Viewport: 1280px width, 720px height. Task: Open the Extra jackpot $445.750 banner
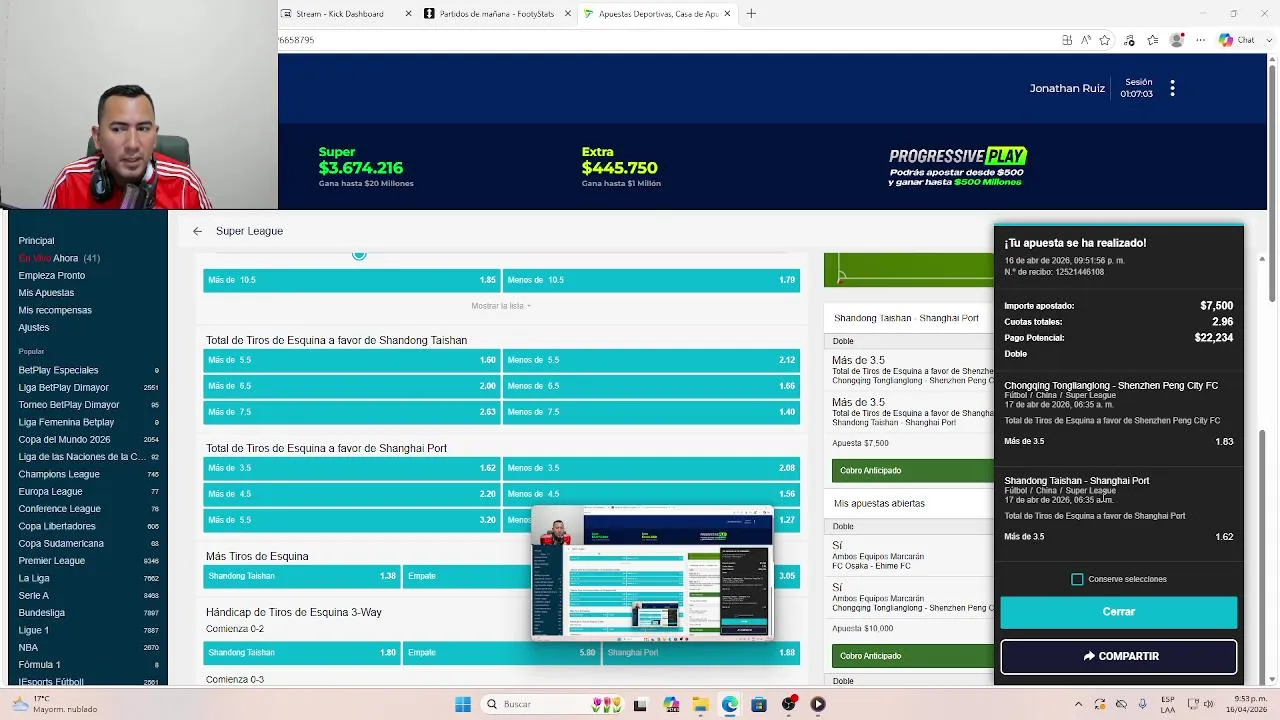pyautogui.click(x=621, y=167)
